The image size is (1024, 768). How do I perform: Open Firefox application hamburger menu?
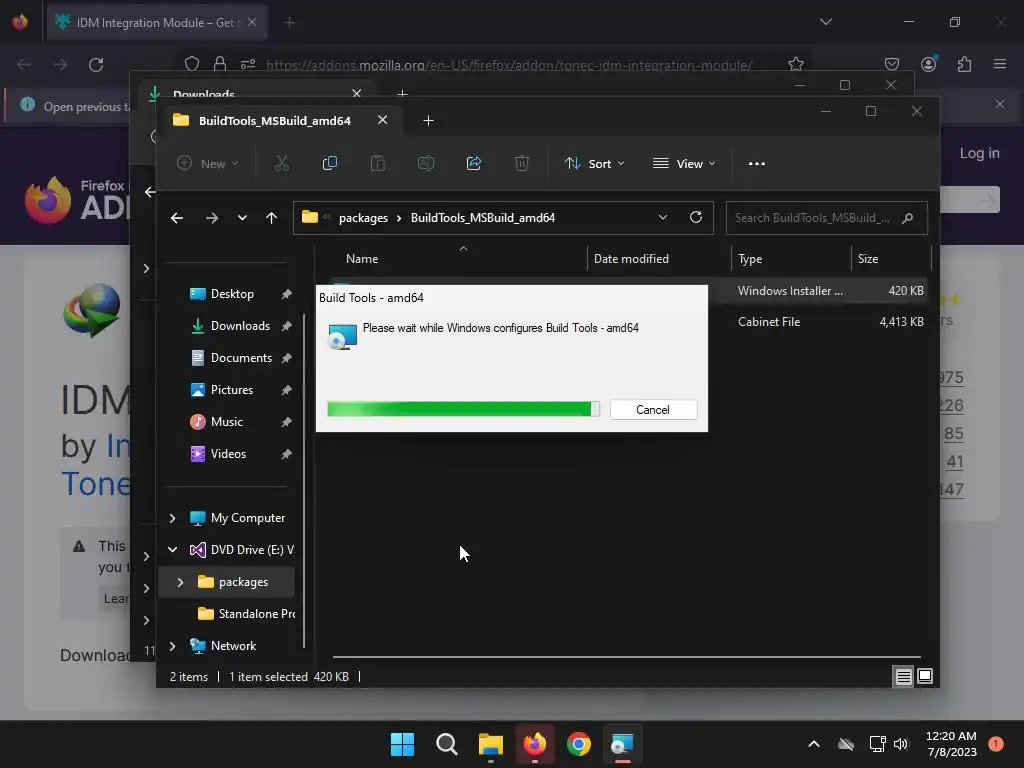[x=999, y=64]
